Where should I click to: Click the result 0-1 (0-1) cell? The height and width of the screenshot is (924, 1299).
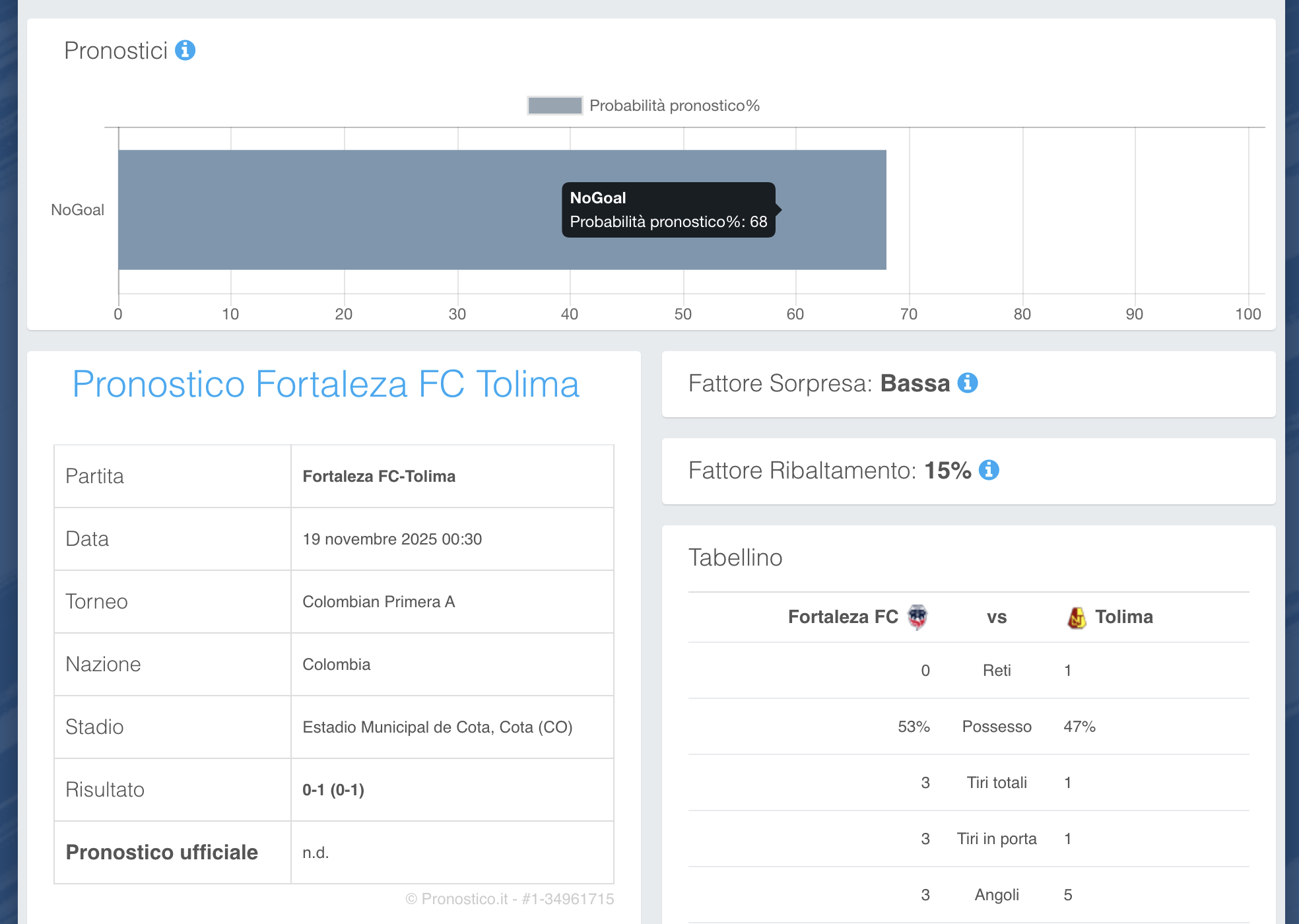coord(333,790)
